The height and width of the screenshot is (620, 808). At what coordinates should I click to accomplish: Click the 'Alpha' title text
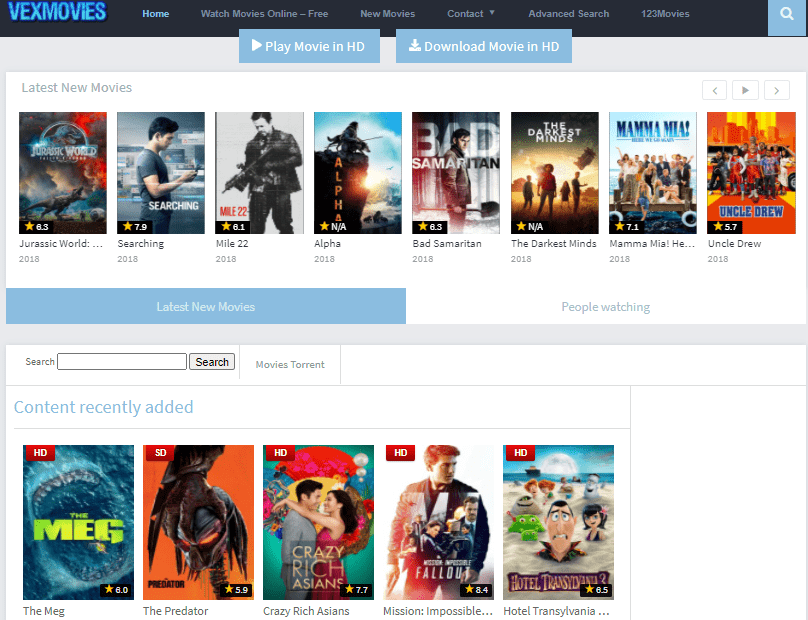(x=327, y=243)
